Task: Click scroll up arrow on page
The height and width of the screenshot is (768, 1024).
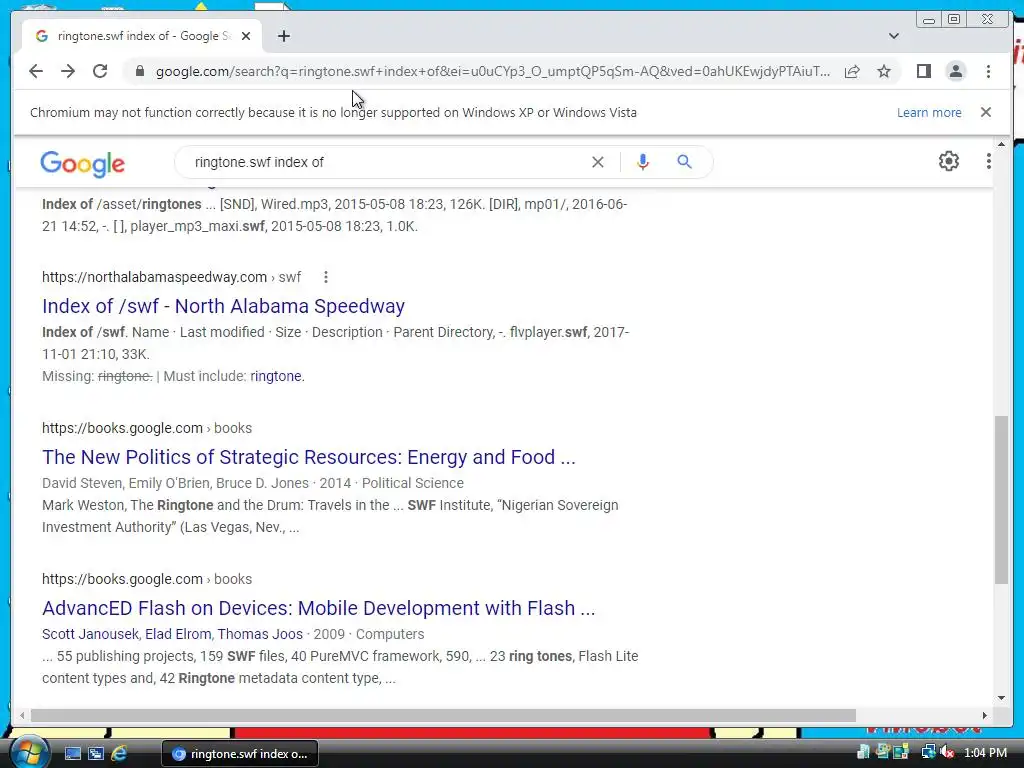Action: click(x=1001, y=144)
